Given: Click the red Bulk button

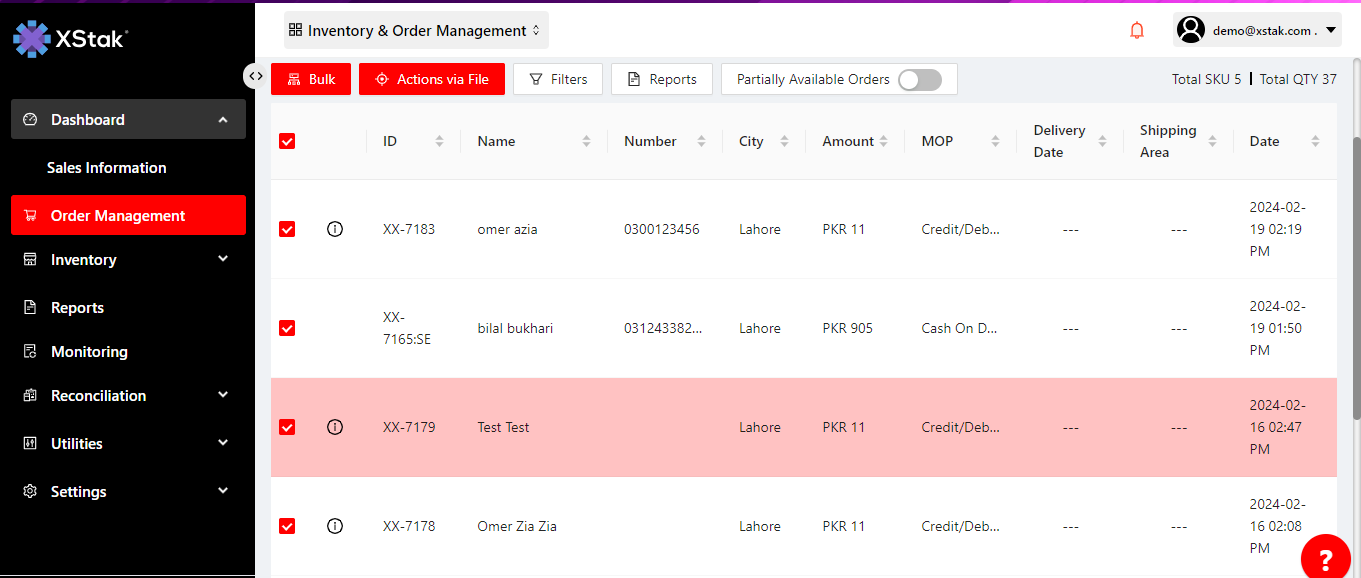Looking at the screenshot, I should coord(311,80).
